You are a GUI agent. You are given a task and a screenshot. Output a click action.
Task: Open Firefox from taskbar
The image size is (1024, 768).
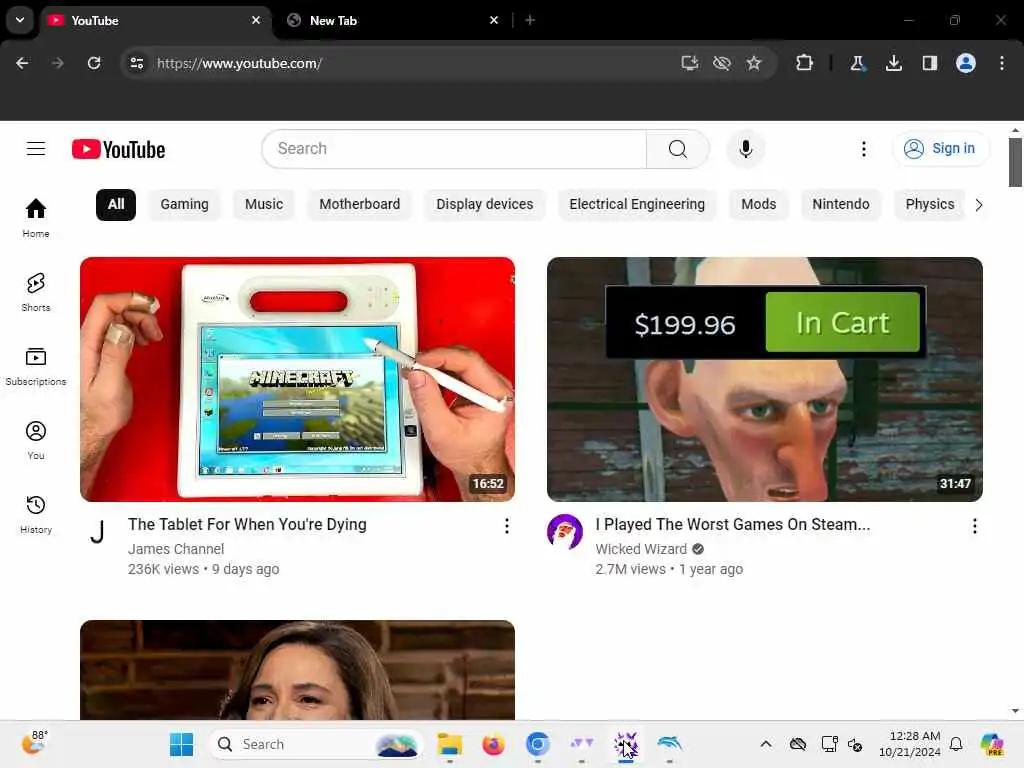pos(493,744)
